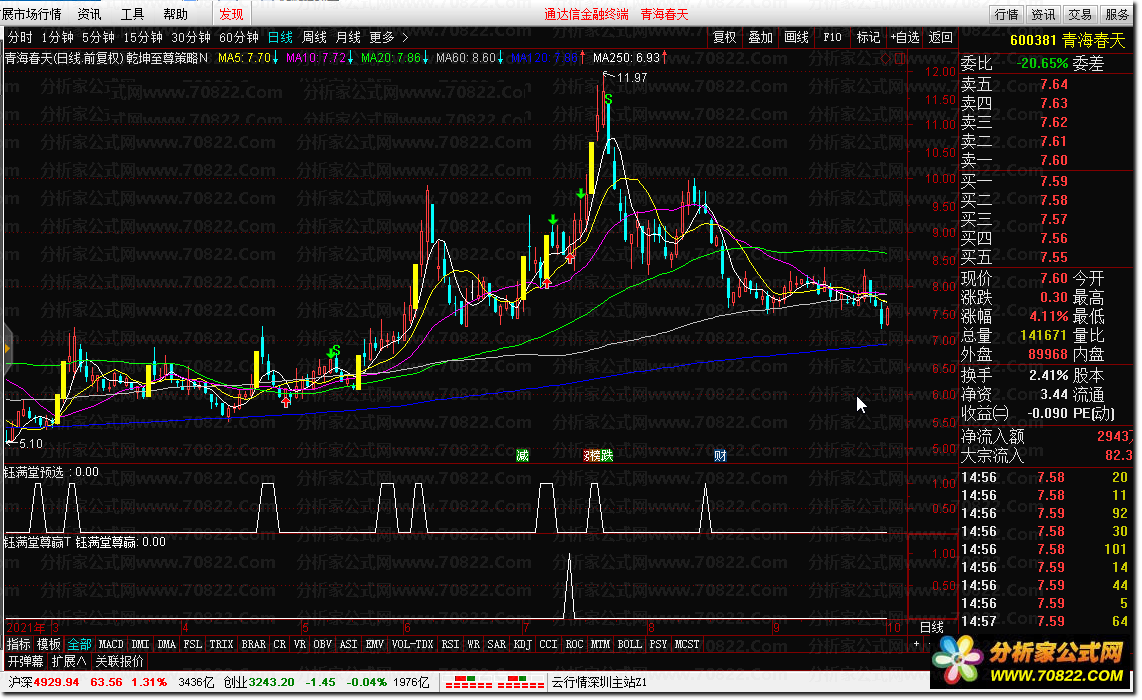The width and height of the screenshot is (1142, 700).
Task: Select the 日线 daily period
Action: (x=280, y=37)
